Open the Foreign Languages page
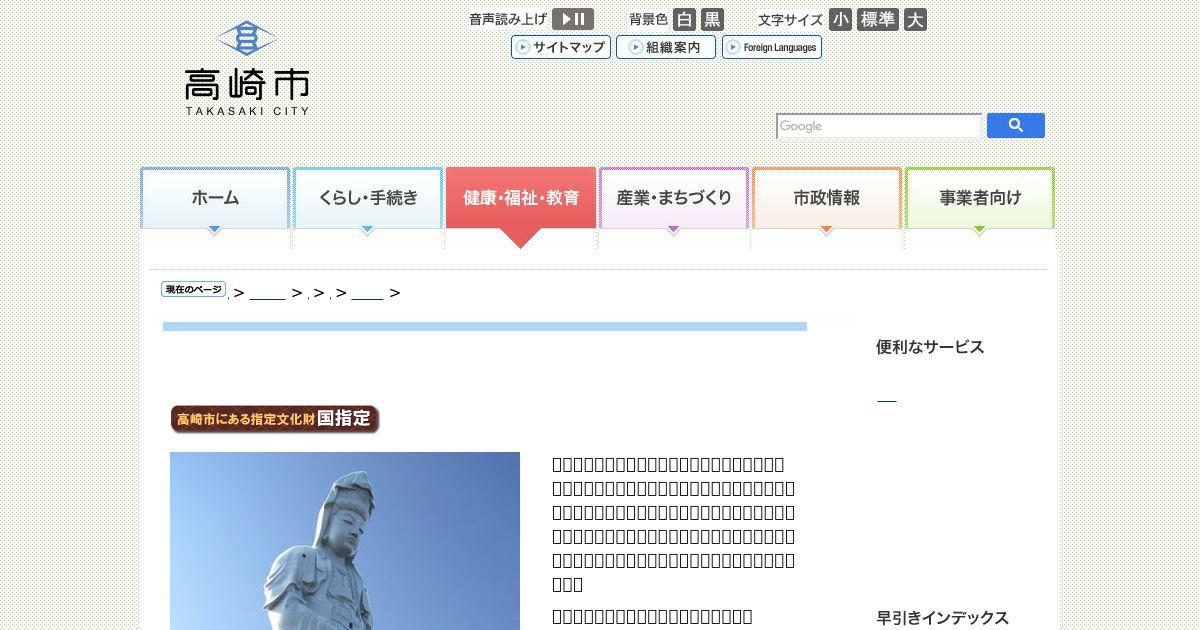Viewport: 1200px width, 630px height. pyautogui.click(x=772, y=47)
